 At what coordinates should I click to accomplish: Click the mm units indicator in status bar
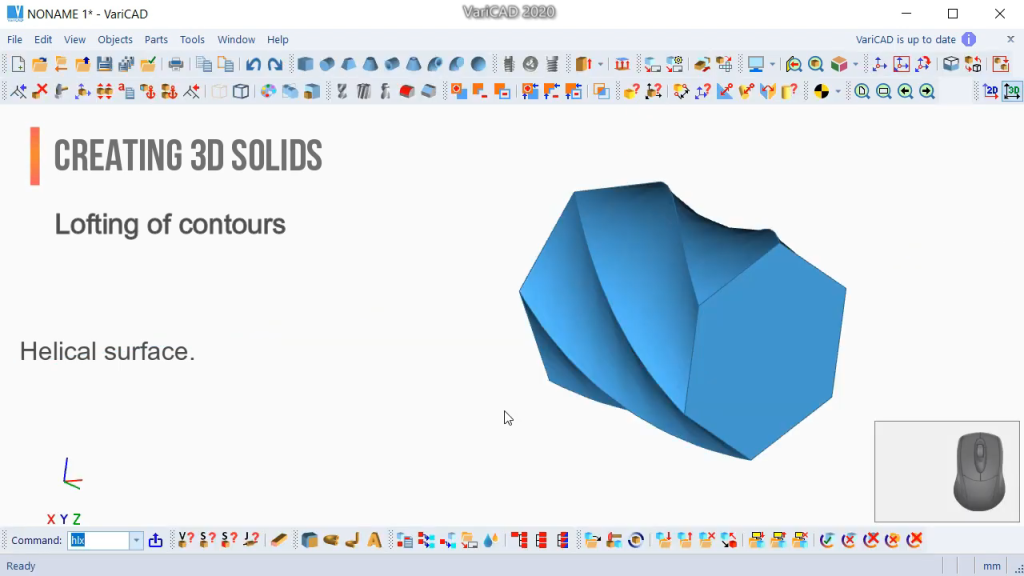[991, 566]
